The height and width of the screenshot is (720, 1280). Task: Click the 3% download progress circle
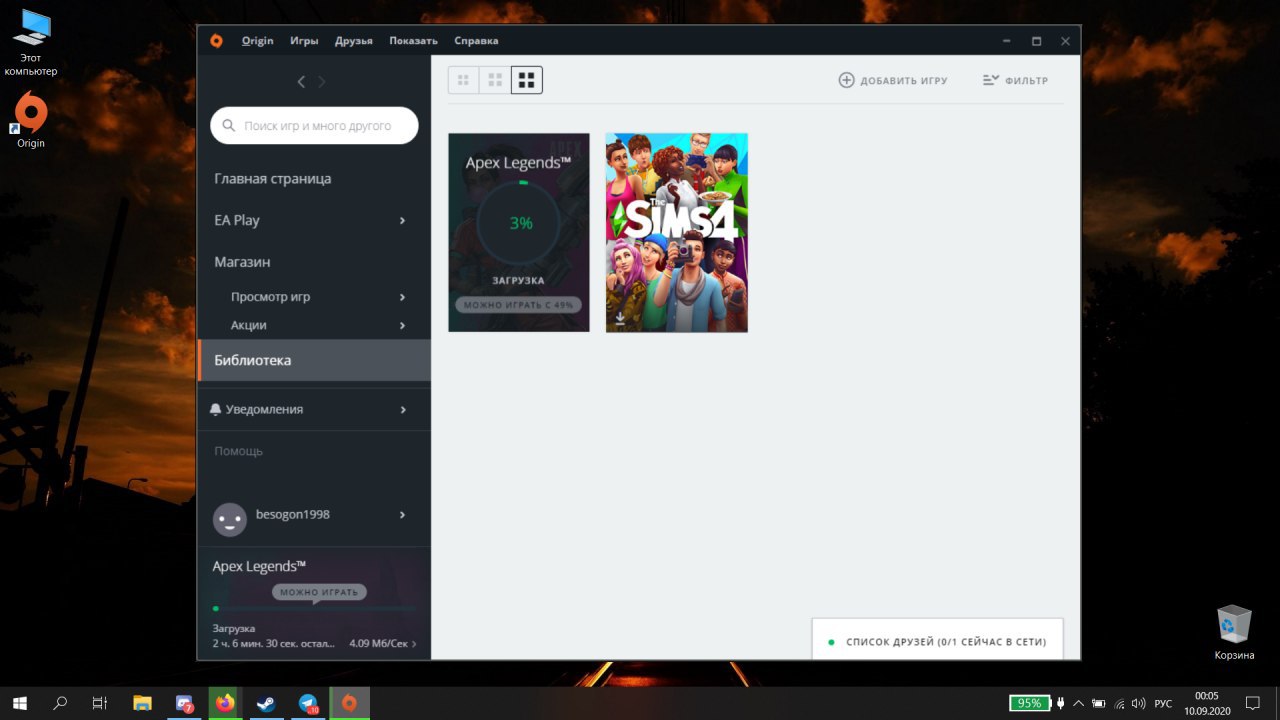click(x=521, y=223)
